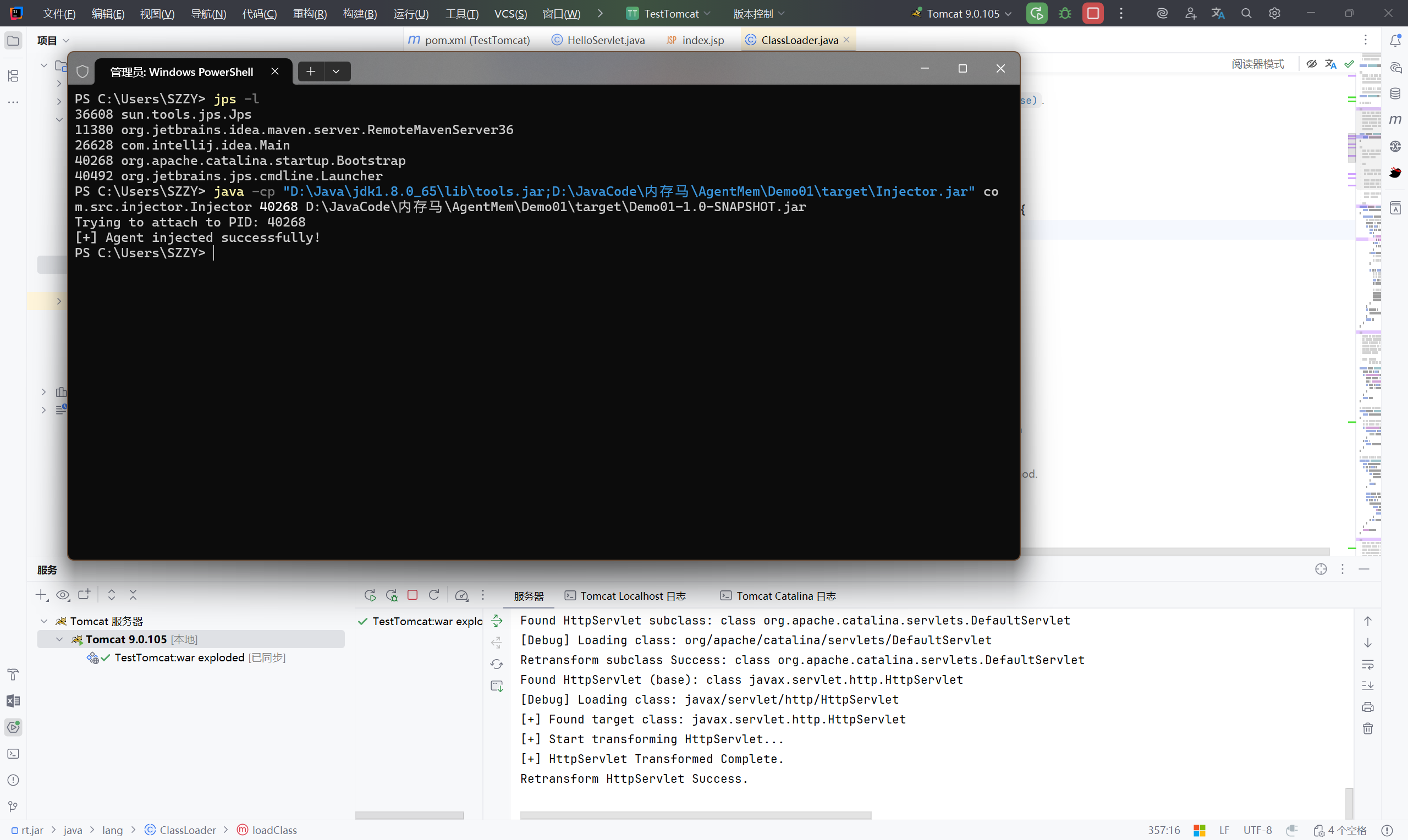Click the console horizontal scrollbar
The width and height of the screenshot is (1408, 840).
695,815
